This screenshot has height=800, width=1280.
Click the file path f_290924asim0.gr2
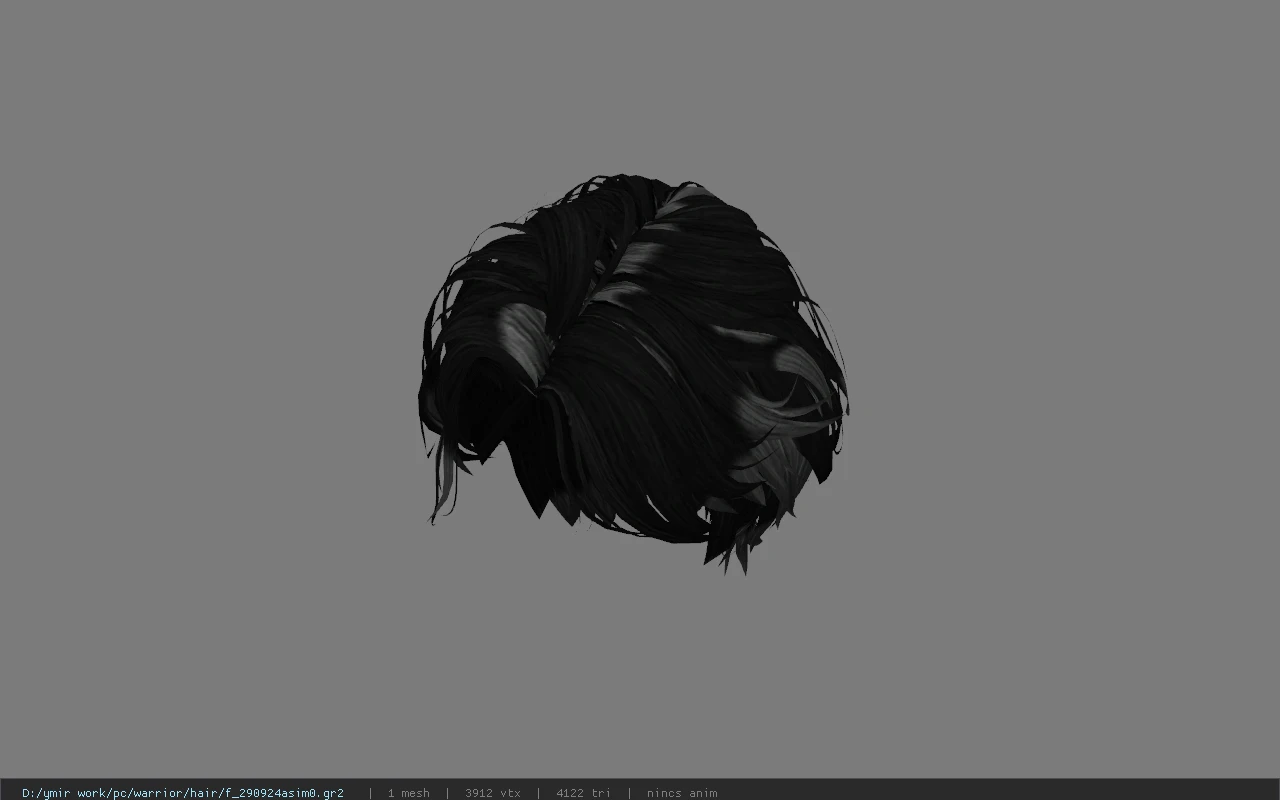pos(183,793)
